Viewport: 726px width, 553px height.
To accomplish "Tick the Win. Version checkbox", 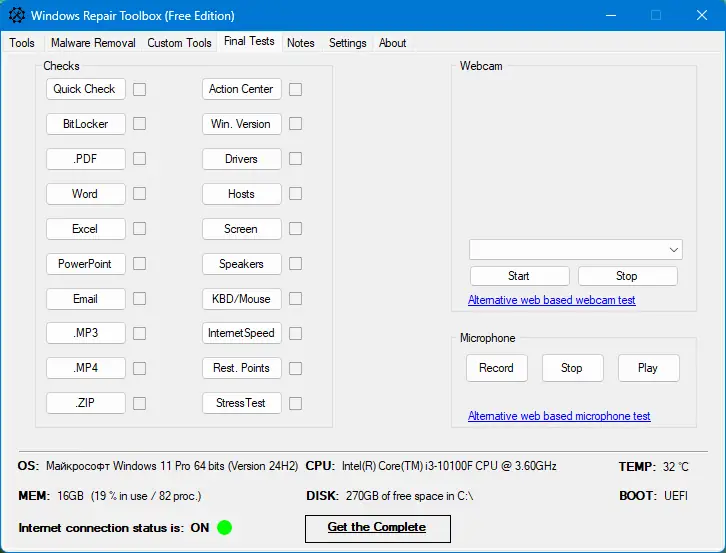I will (295, 124).
